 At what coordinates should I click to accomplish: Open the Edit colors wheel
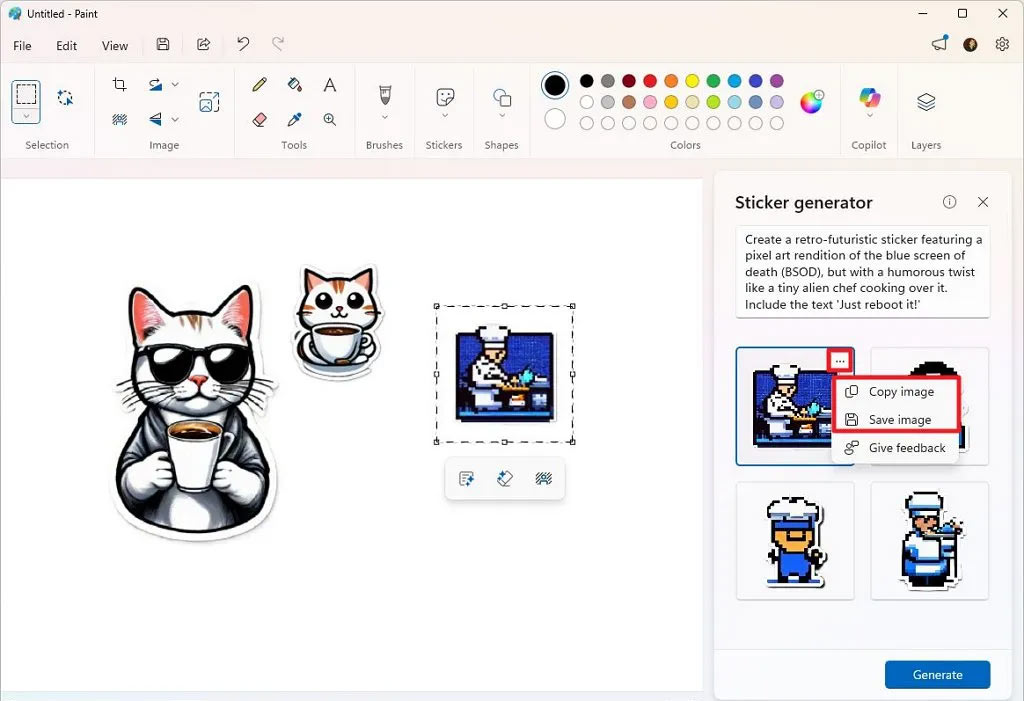click(811, 102)
